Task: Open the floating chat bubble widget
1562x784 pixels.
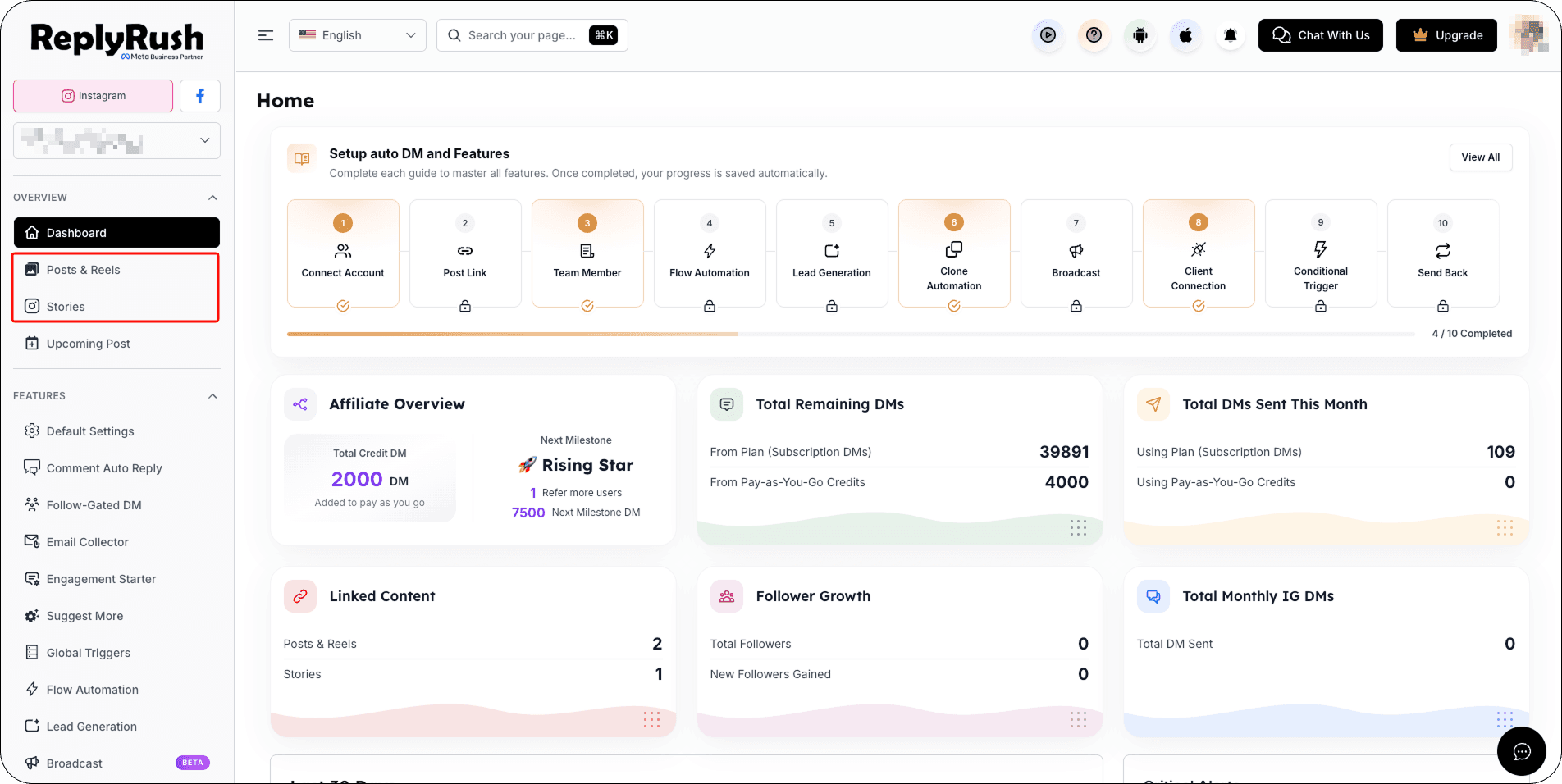Action: 1522,751
